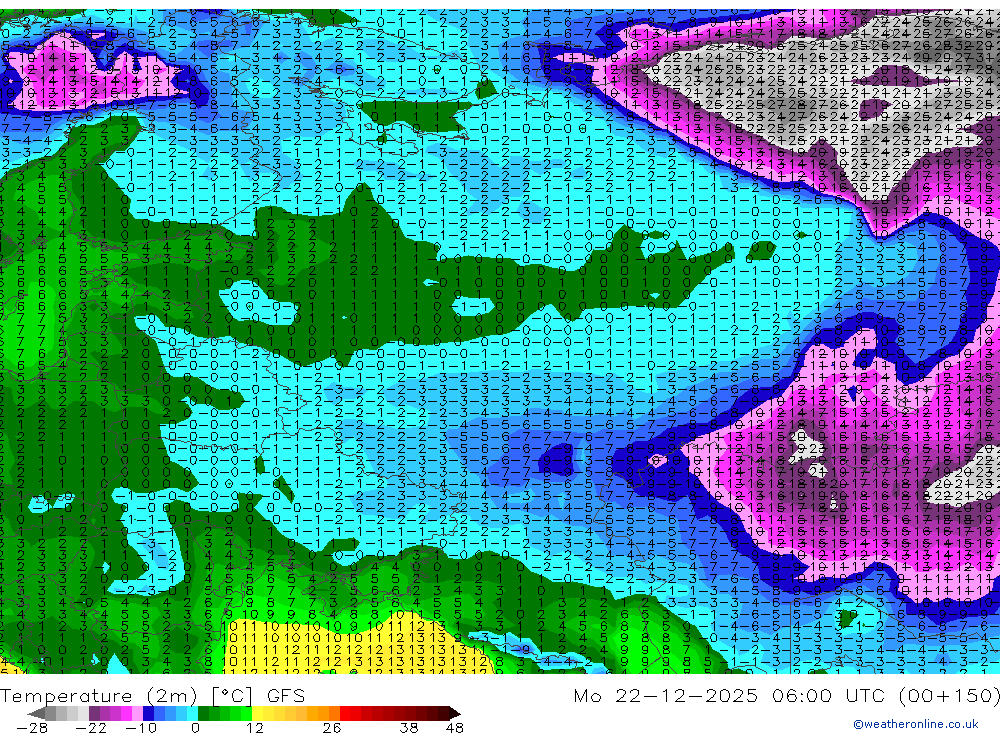The width and height of the screenshot is (1000, 733).
Task: Pick the bright yellow swatch at 12
Action: click(x=258, y=714)
